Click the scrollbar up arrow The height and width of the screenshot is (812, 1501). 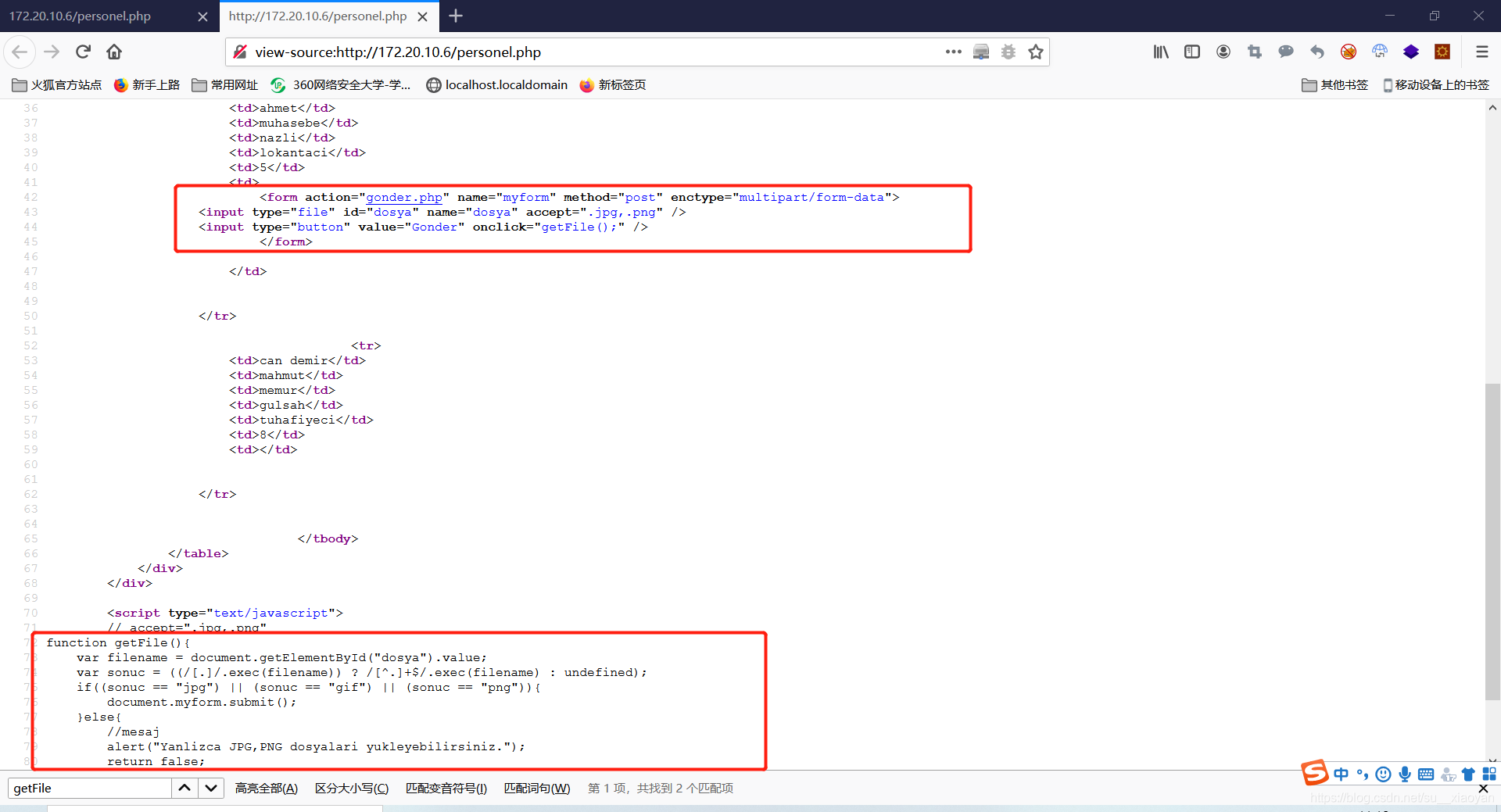1492,108
